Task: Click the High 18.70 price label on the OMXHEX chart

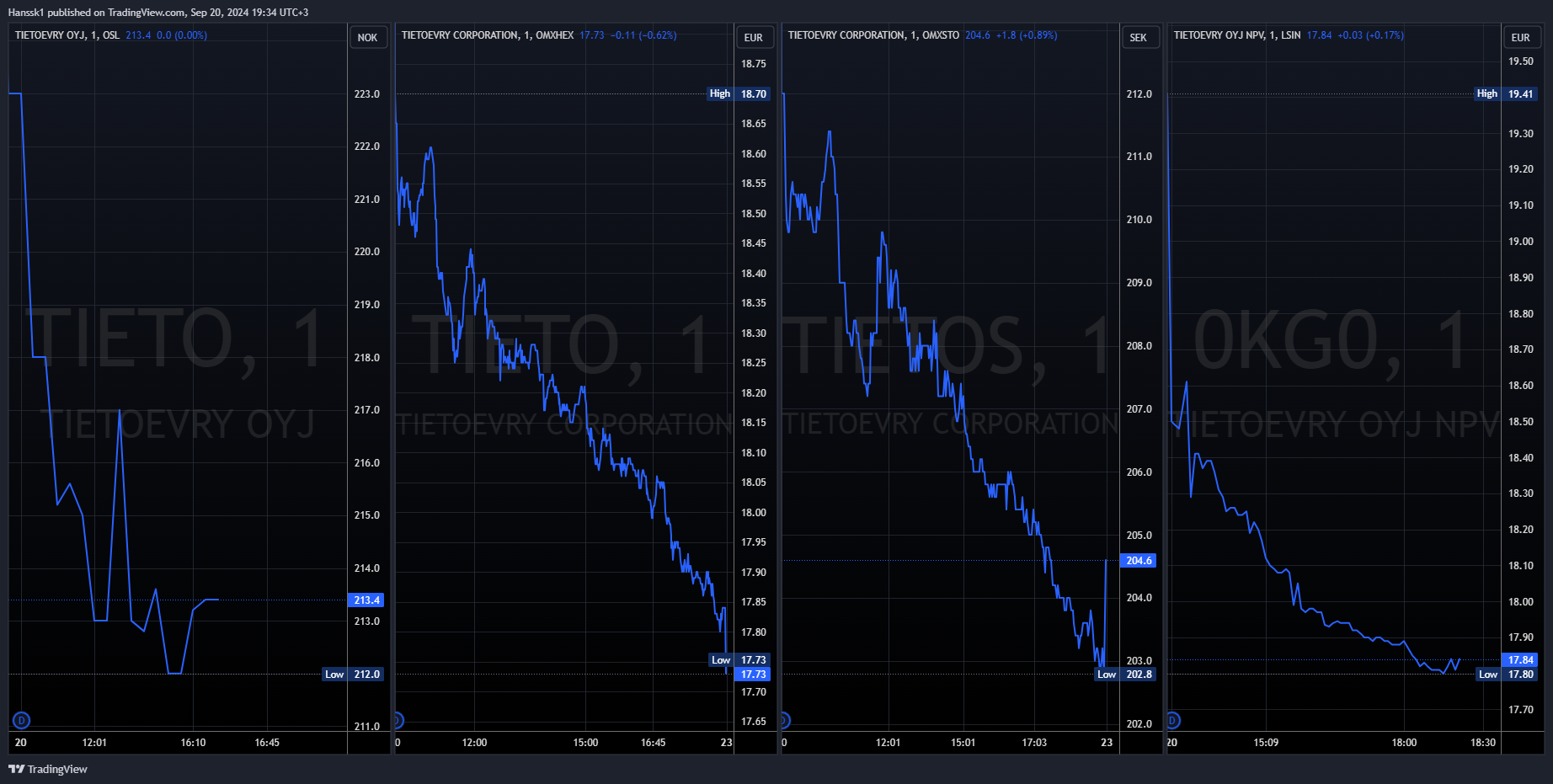Action: pyautogui.click(x=739, y=93)
